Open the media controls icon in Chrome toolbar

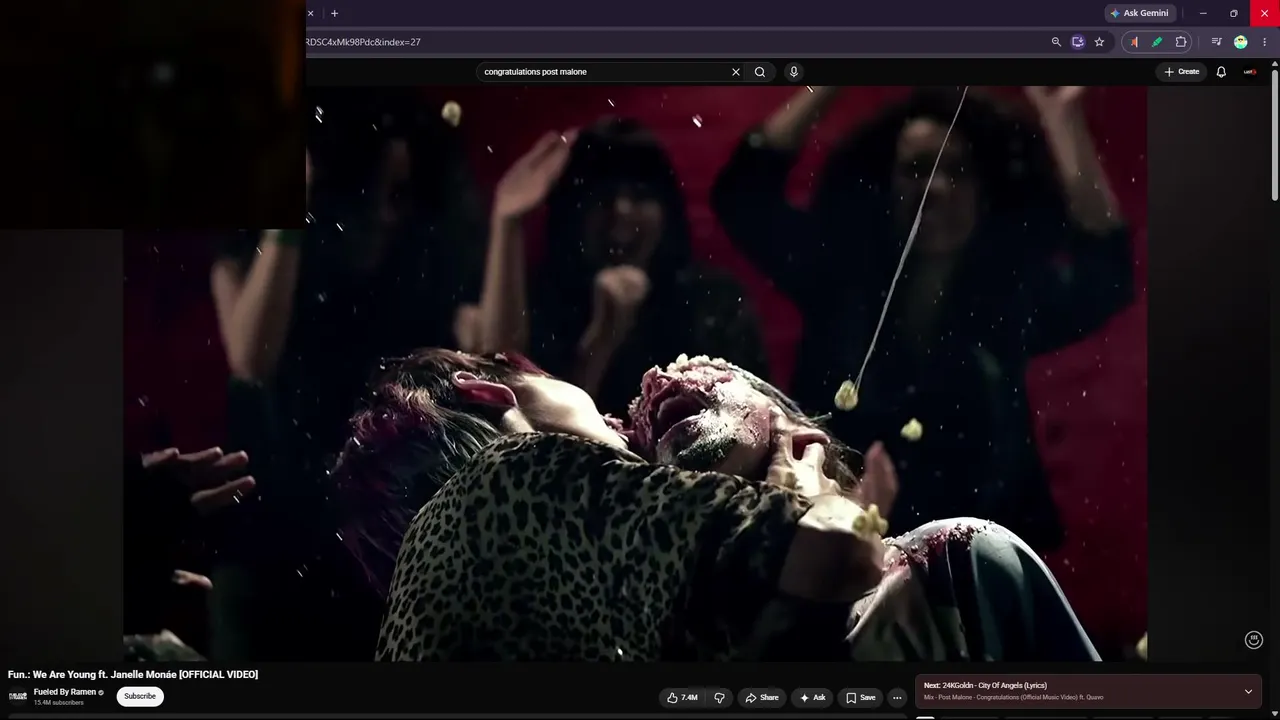(1216, 42)
